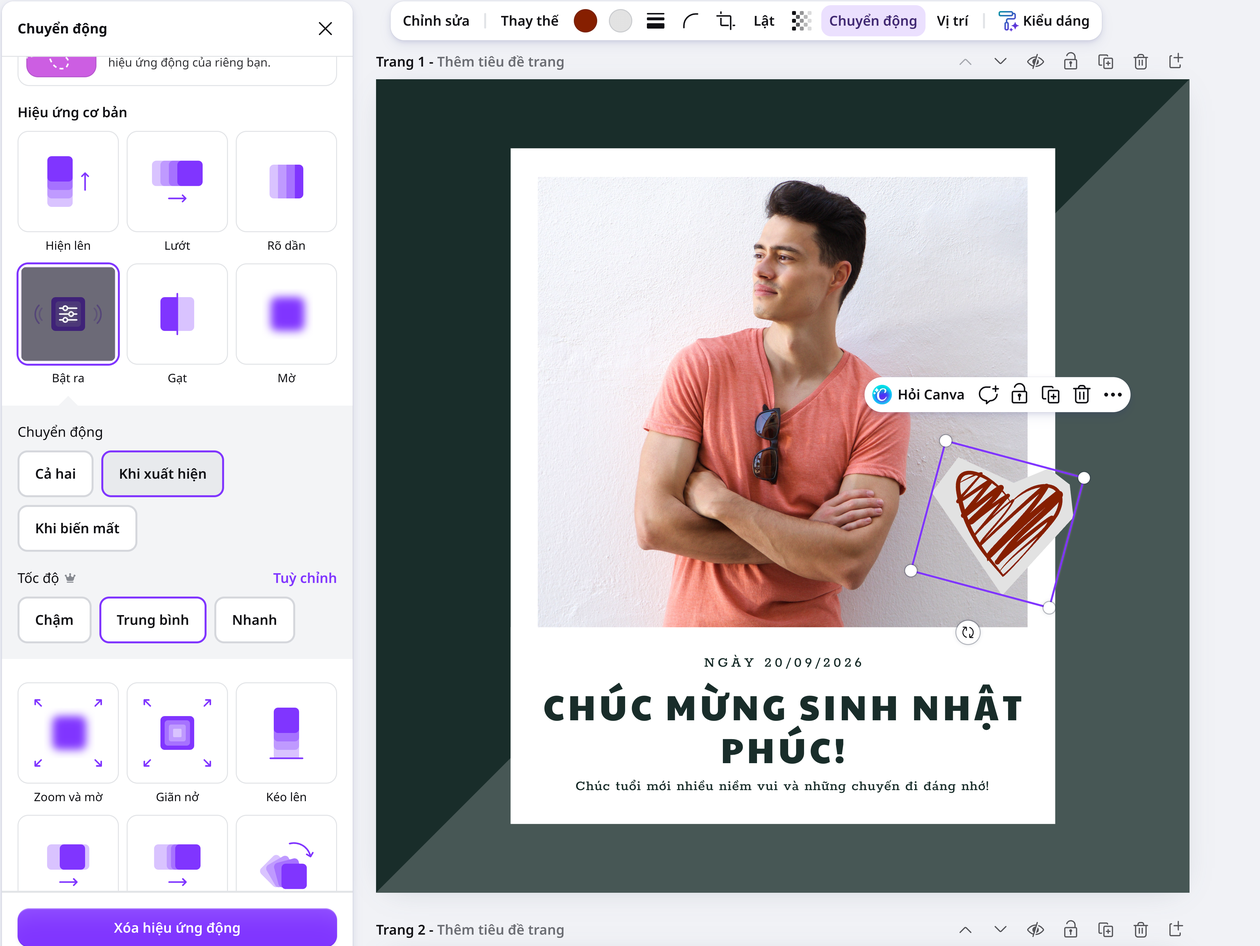Edit Trang 1 title field
The image size is (1260, 946).
pyautogui.click(x=500, y=62)
